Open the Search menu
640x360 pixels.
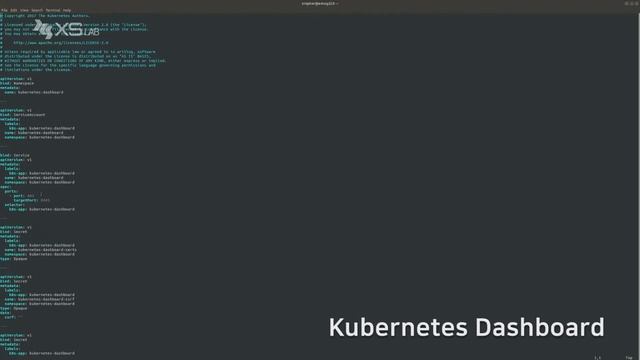click(37, 10)
